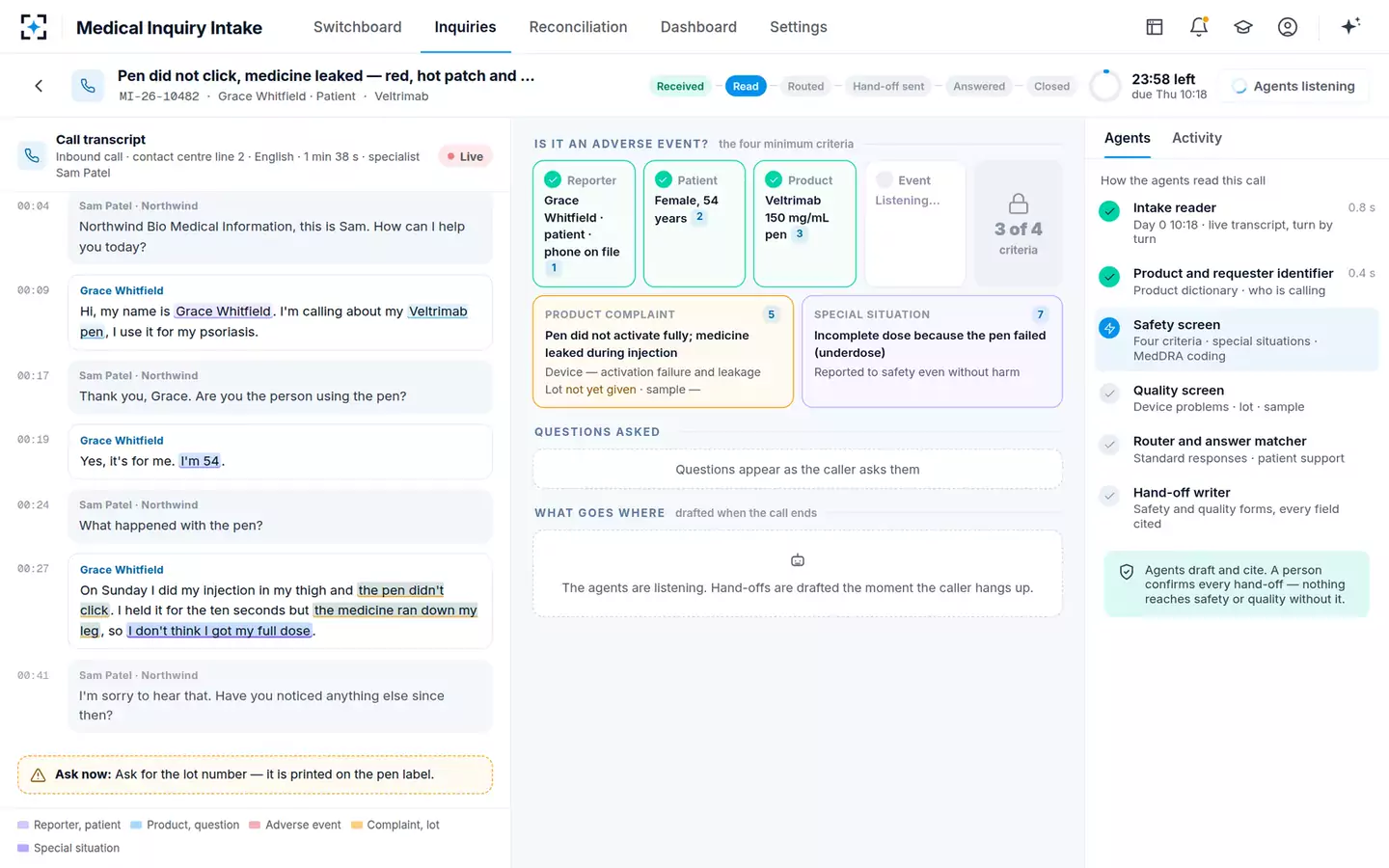The width and height of the screenshot is (1389, 868).
Task: Click the back arrow beside the inquiry title
Action: click(x=39, y=86)
